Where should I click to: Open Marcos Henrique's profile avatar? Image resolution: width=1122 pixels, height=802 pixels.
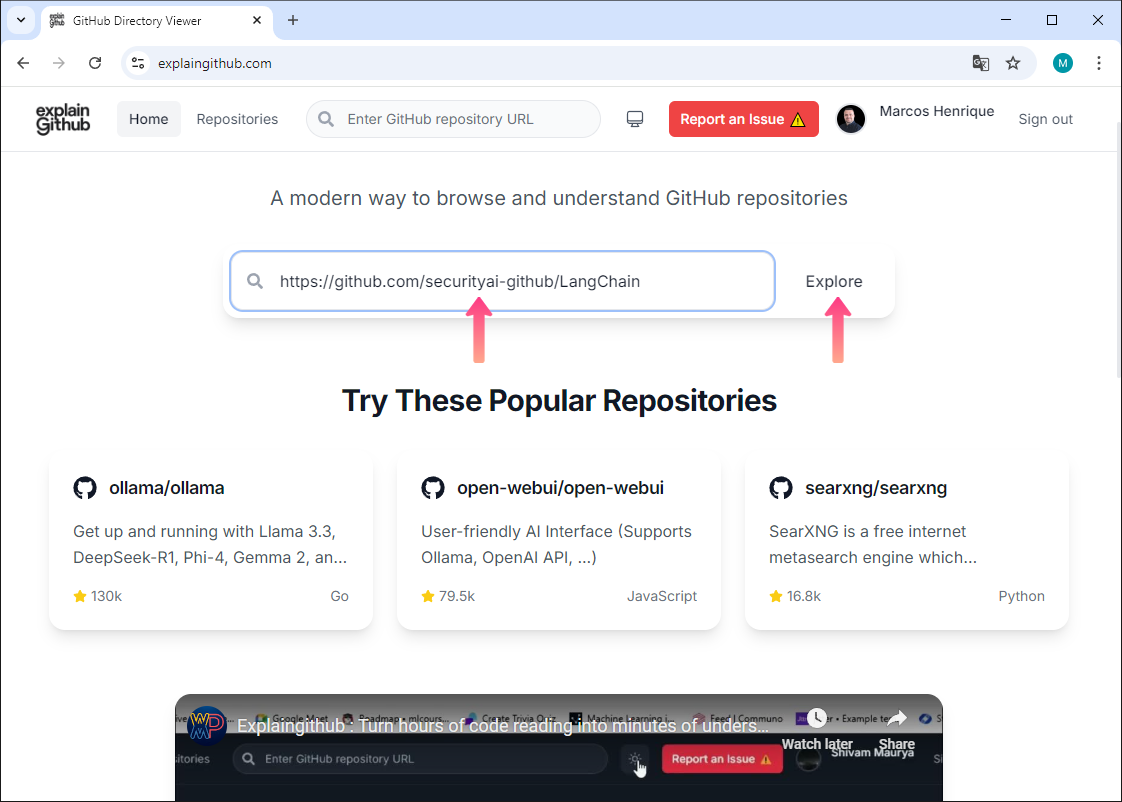tap(851, 119)
